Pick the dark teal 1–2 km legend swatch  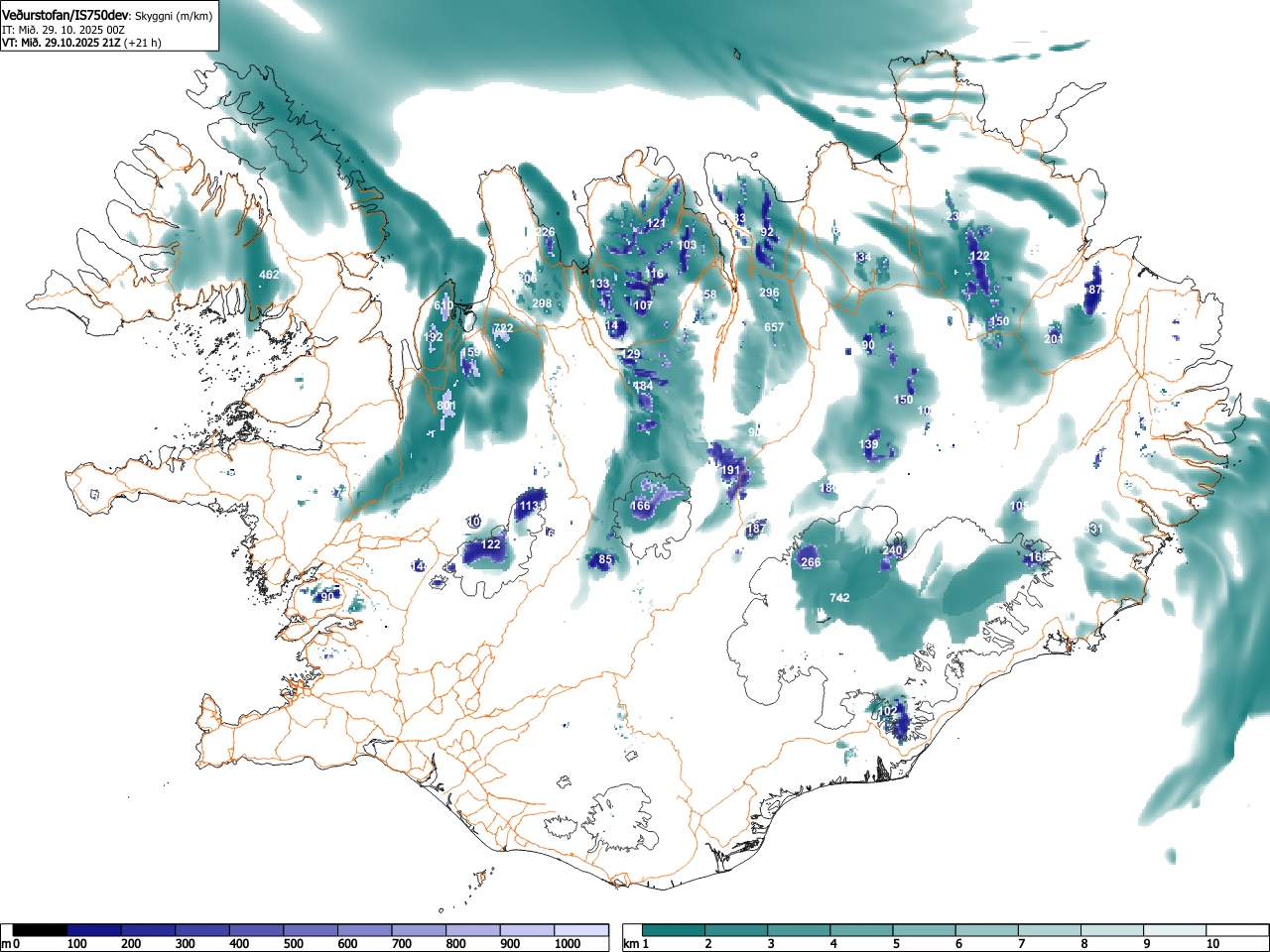click(674, 930)
